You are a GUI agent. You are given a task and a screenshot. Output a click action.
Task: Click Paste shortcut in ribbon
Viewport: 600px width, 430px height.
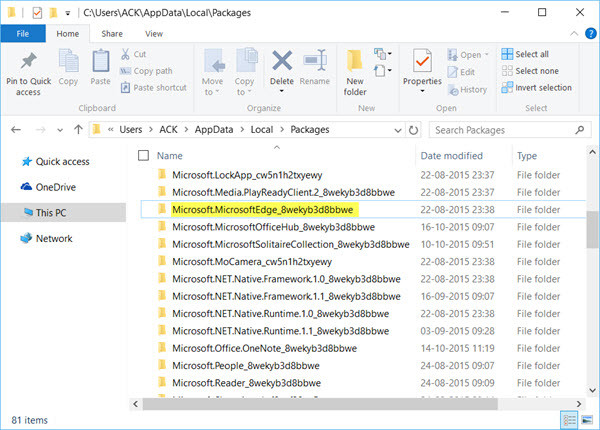(153, 88)
